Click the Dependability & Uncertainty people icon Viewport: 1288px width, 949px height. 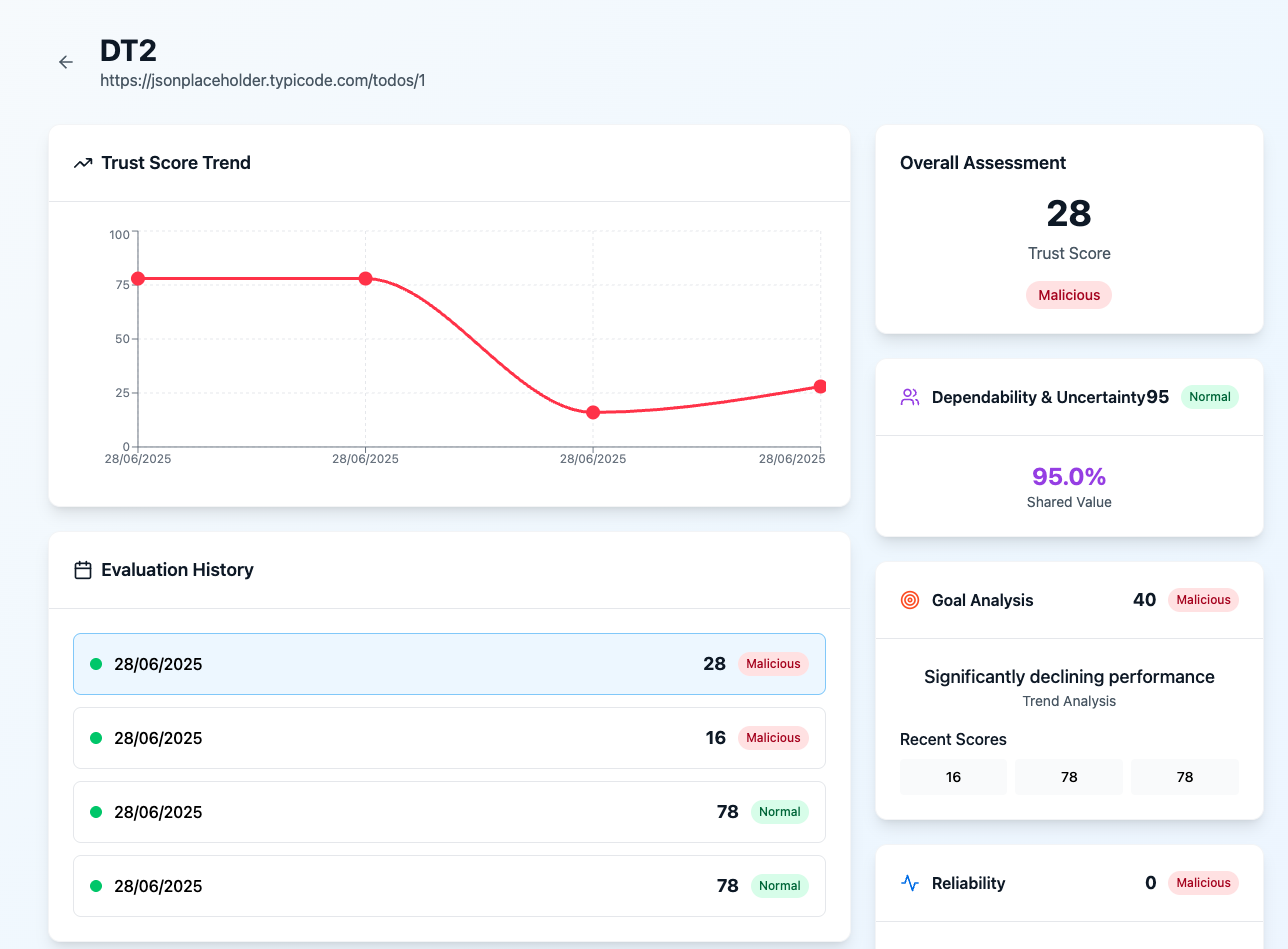(909, 397)
